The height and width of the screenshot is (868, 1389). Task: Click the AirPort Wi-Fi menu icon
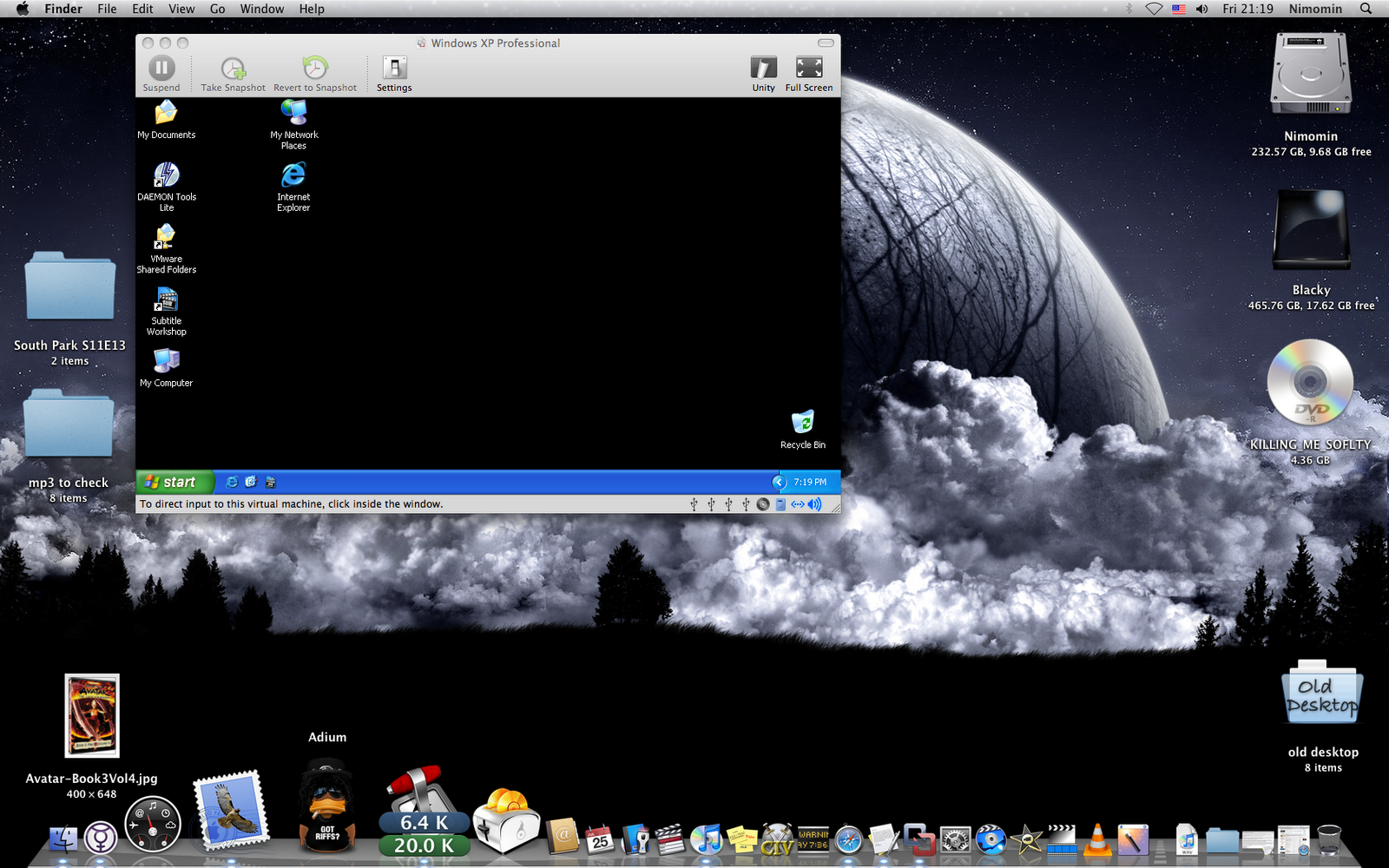click(1154, 9)
